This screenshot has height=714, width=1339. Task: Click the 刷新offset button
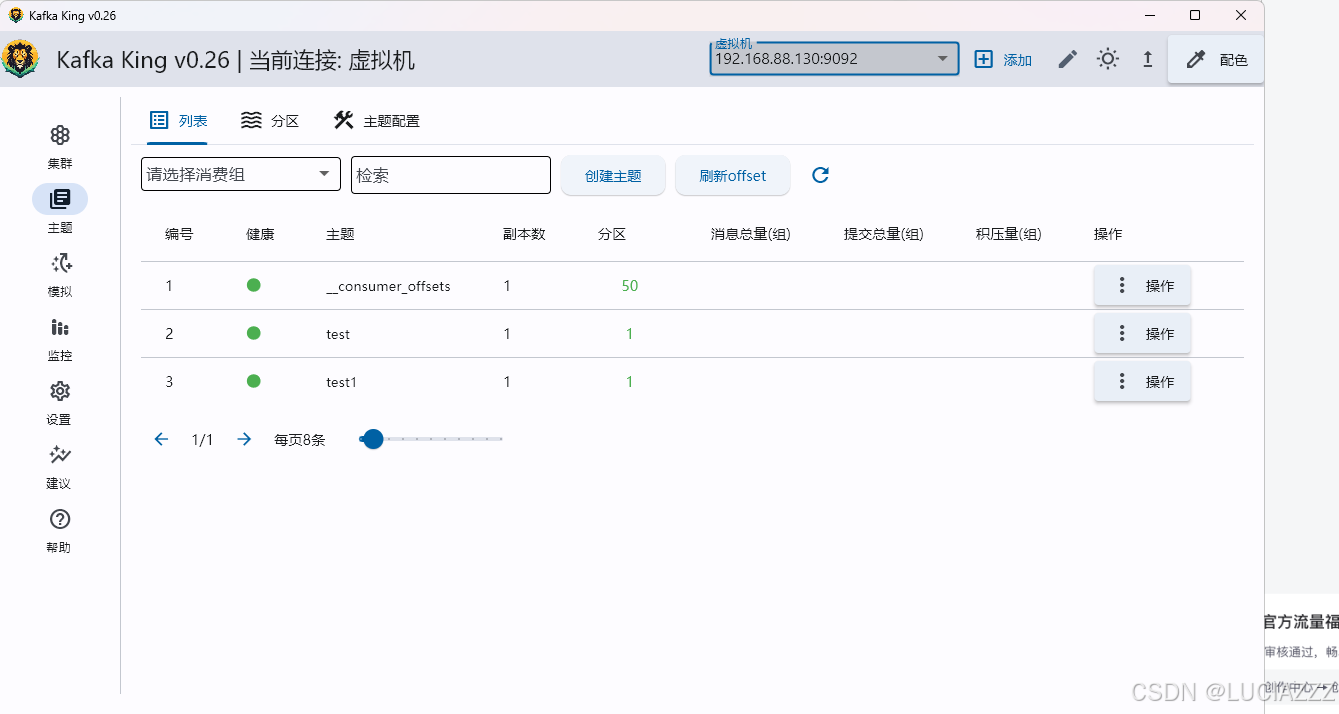click(x=733, y=176)
